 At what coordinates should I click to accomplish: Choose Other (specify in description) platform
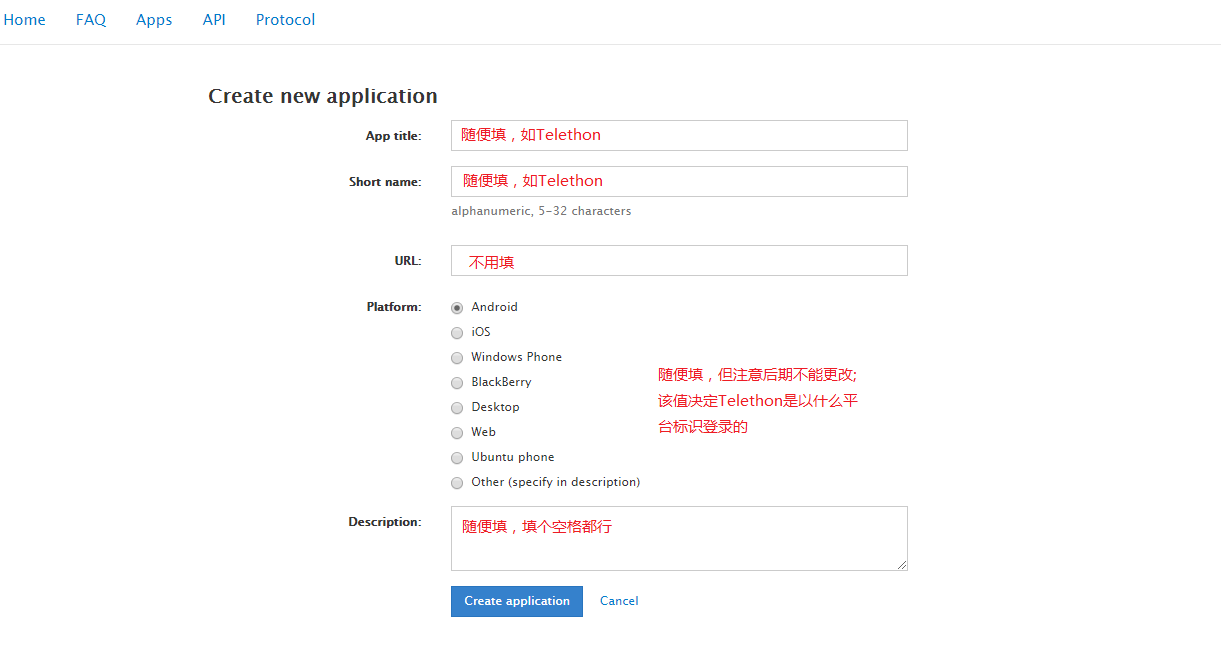pyautogui.click(x=457, y=483)
